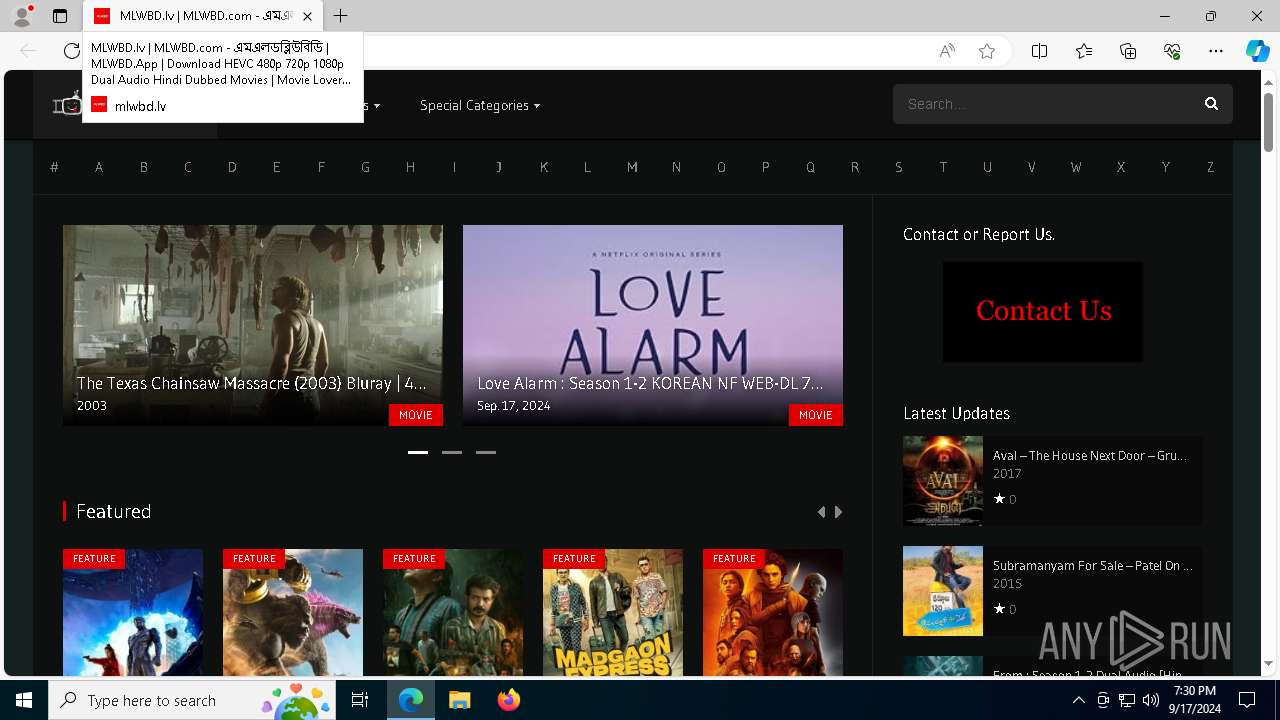Filter titles by letter W
This screenshot has width=1280, height=720.
pos(1076,167)
